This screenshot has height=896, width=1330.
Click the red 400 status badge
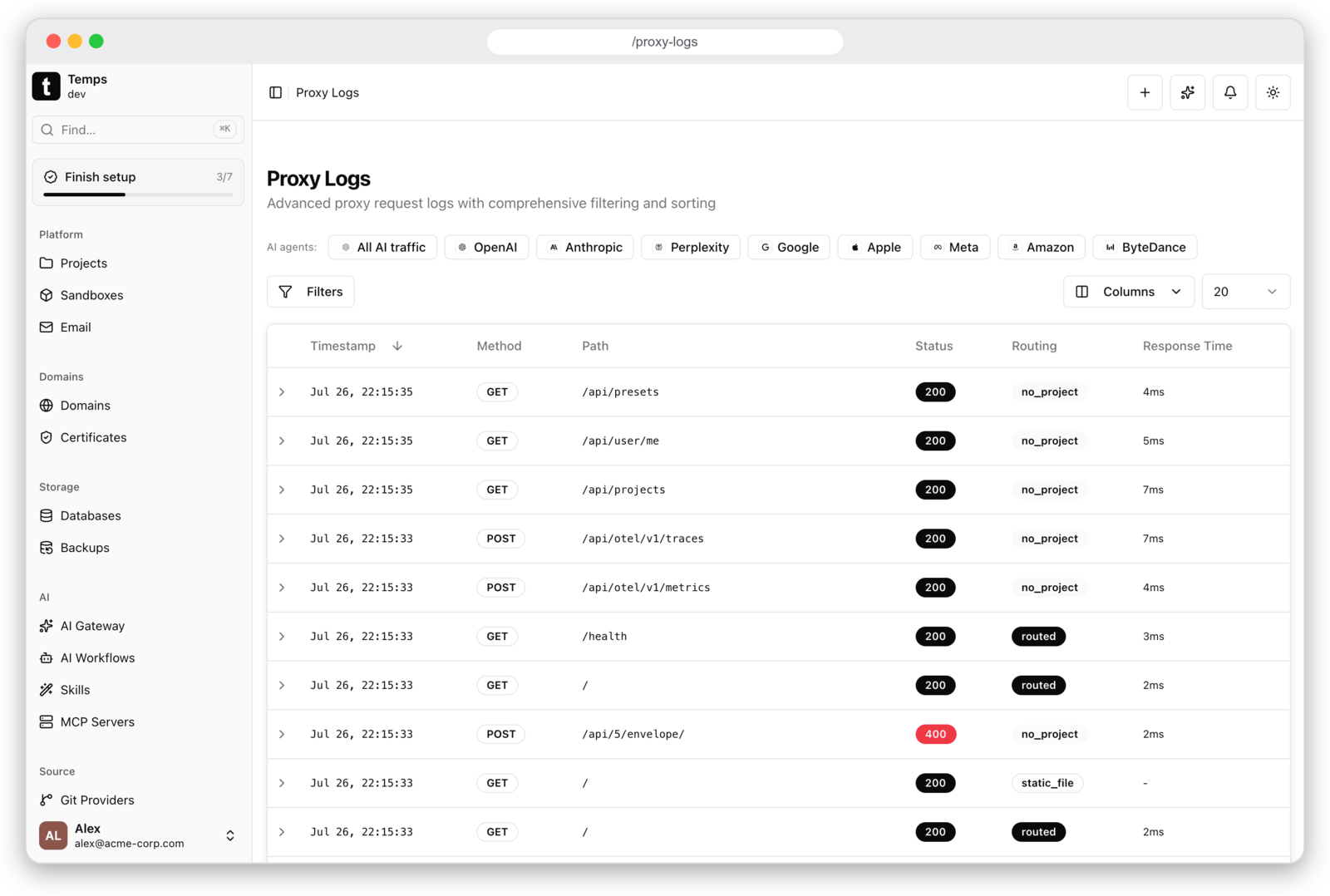coord(935,734)
